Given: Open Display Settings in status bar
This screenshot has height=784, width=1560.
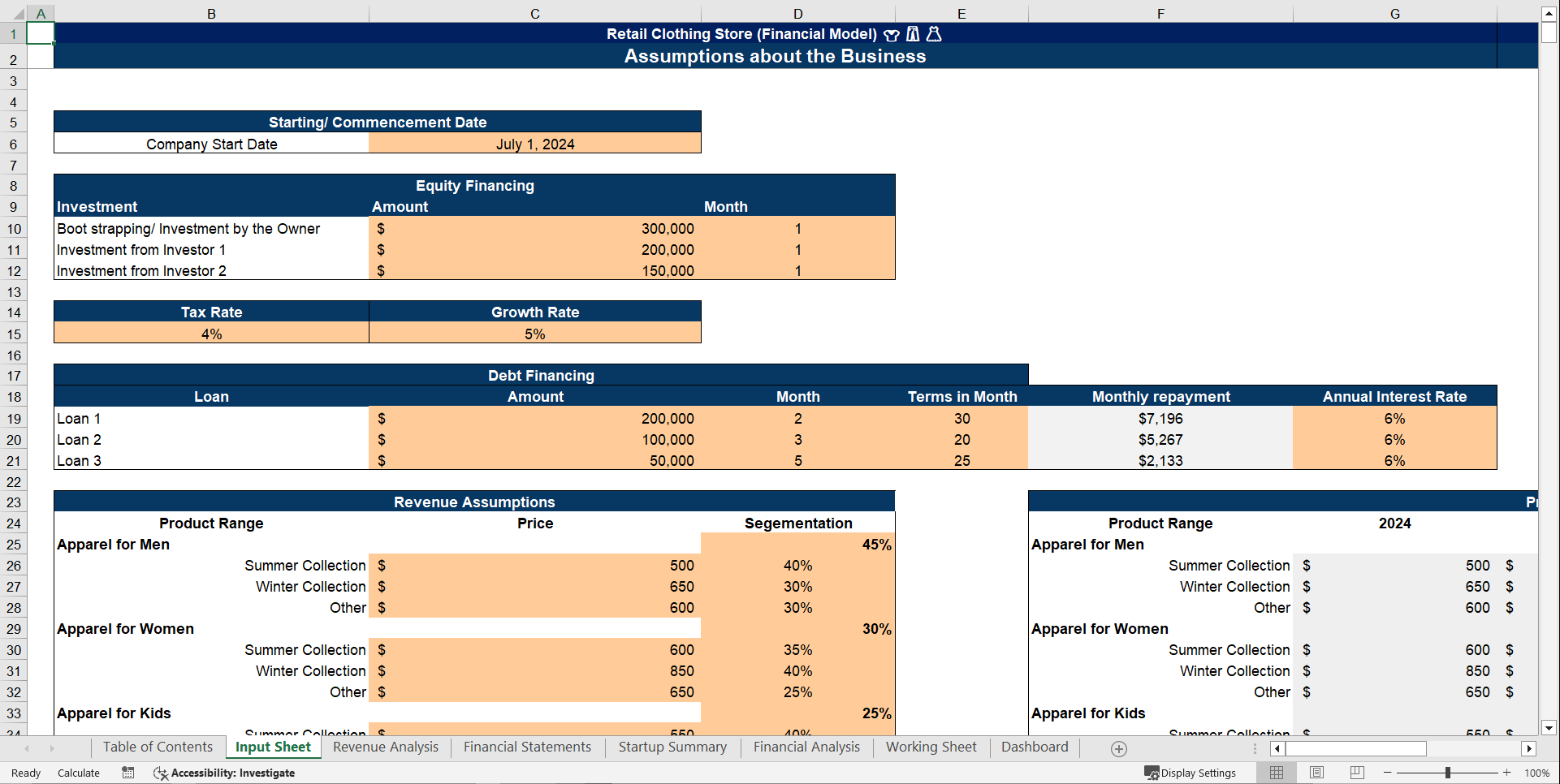Looking at the screenshot, I should click(1190, 773).
